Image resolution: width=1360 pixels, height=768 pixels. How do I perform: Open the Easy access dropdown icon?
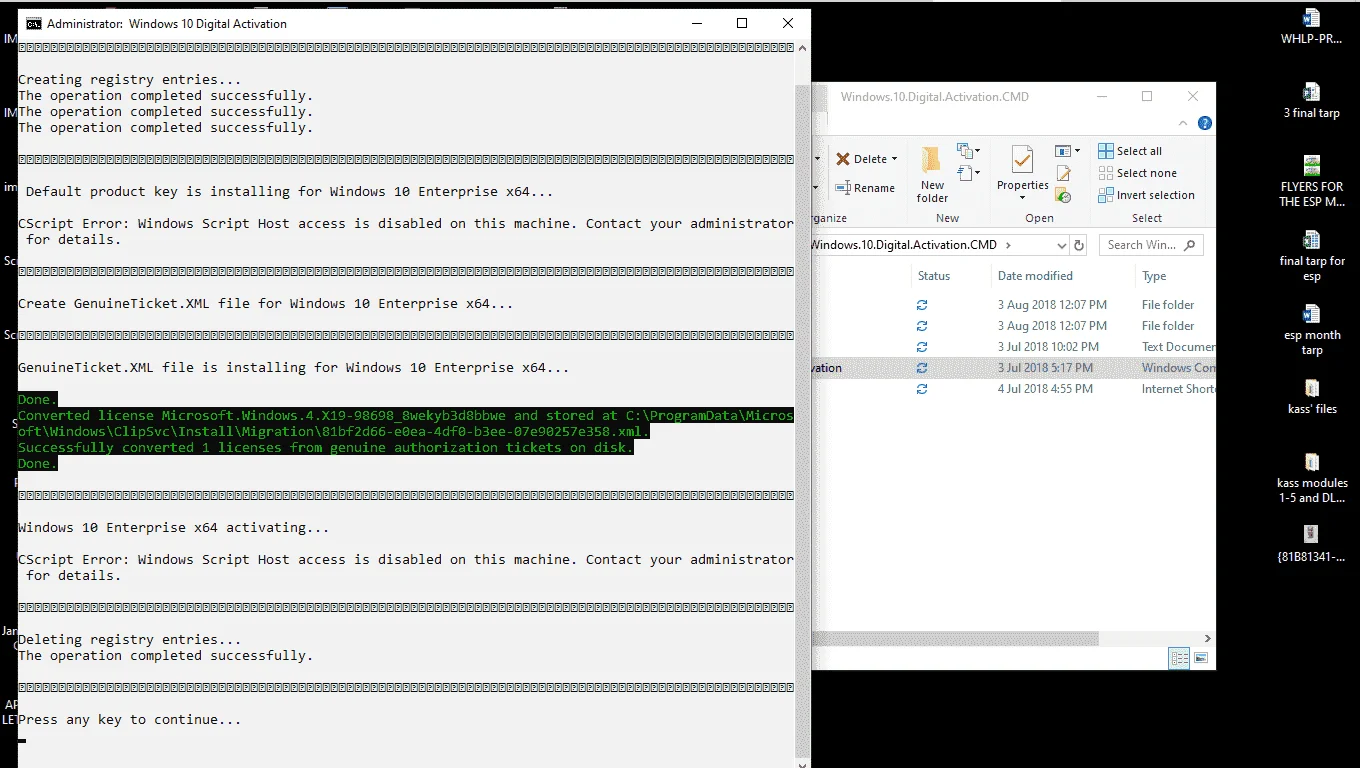[968, 173]
